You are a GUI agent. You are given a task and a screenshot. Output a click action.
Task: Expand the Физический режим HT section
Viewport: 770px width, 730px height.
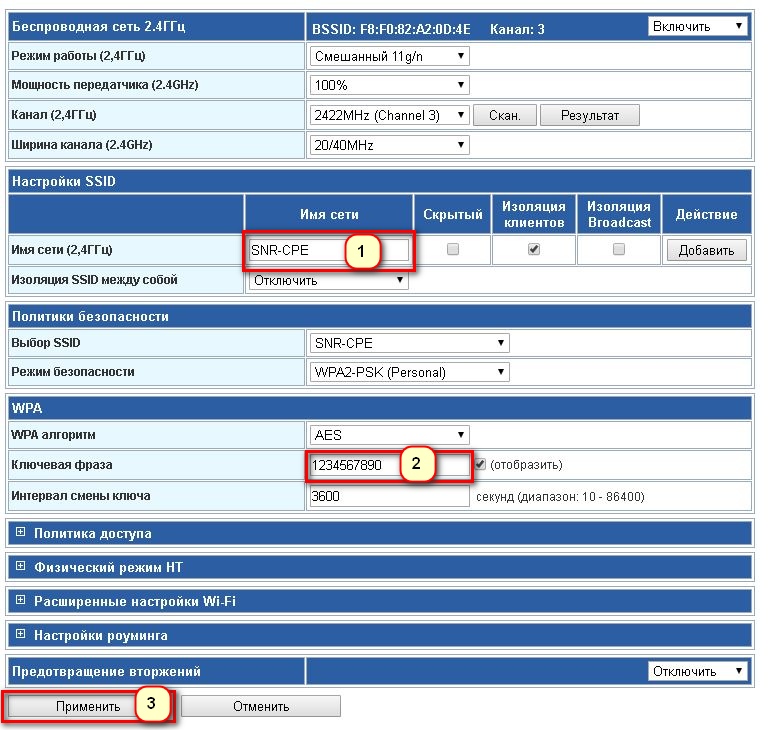(20, 567)
